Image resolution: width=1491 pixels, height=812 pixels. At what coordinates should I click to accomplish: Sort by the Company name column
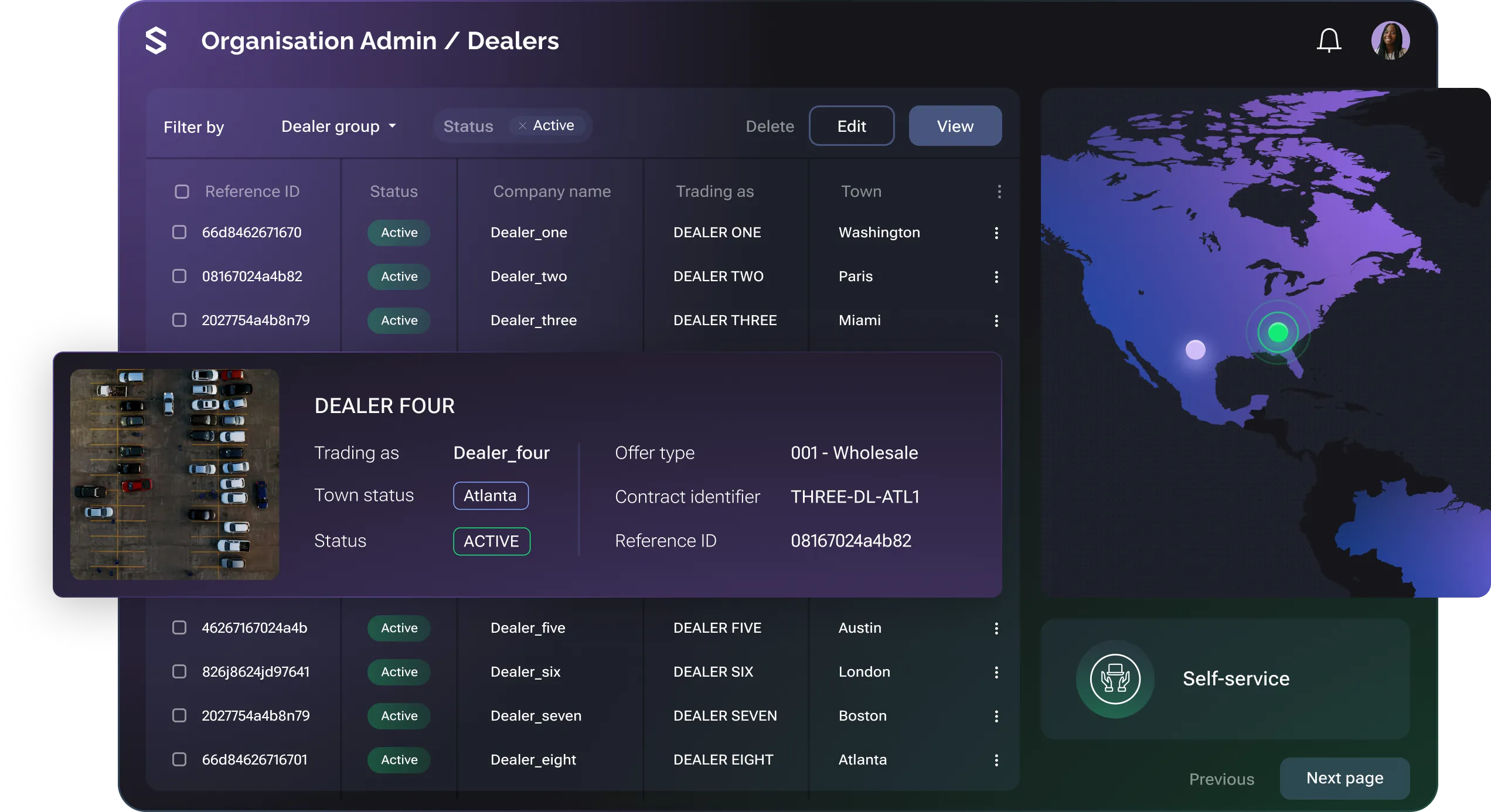(552, 192)
